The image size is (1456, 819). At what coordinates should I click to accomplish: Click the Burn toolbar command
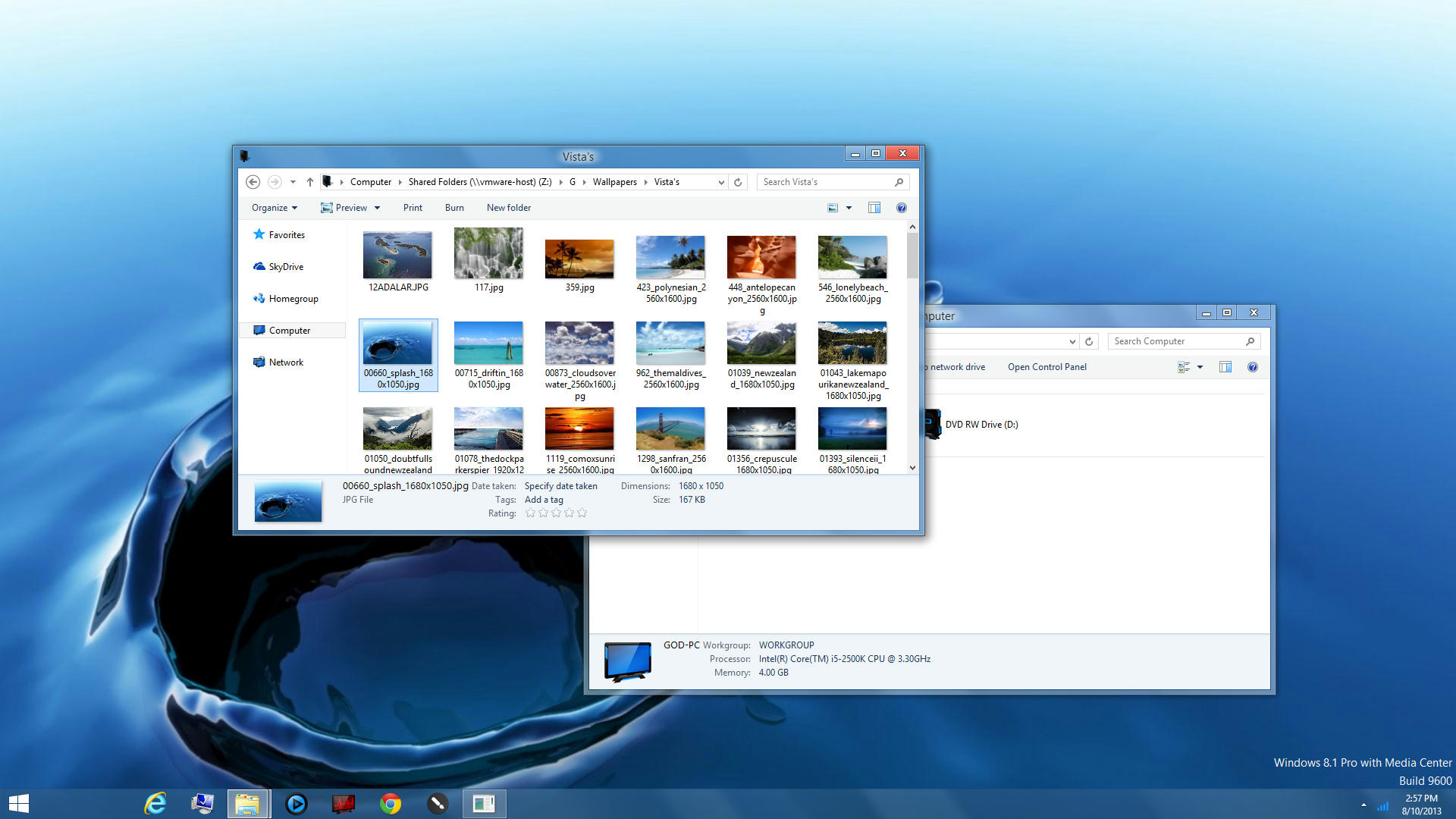pos(454,208)
